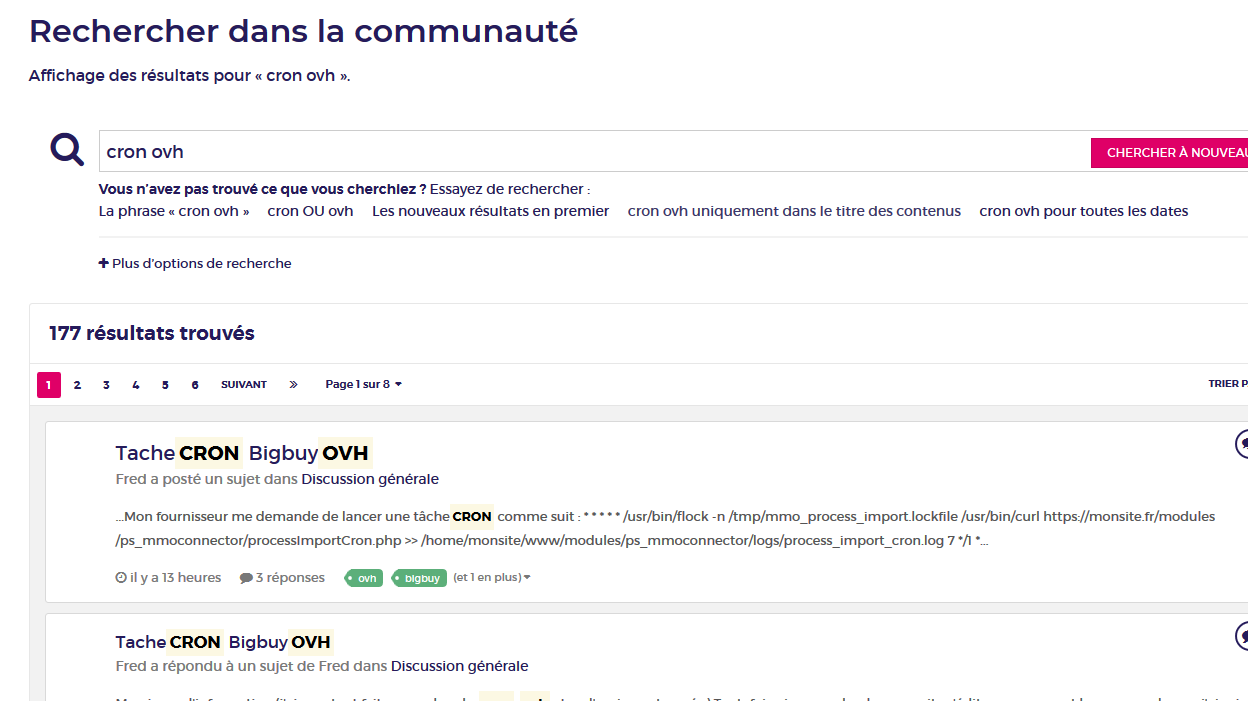Select the green 'ovh' tag
Image resolution: width=1248 pixels, height=701 pixels.
pyautogui.click(x=364, y=578)
